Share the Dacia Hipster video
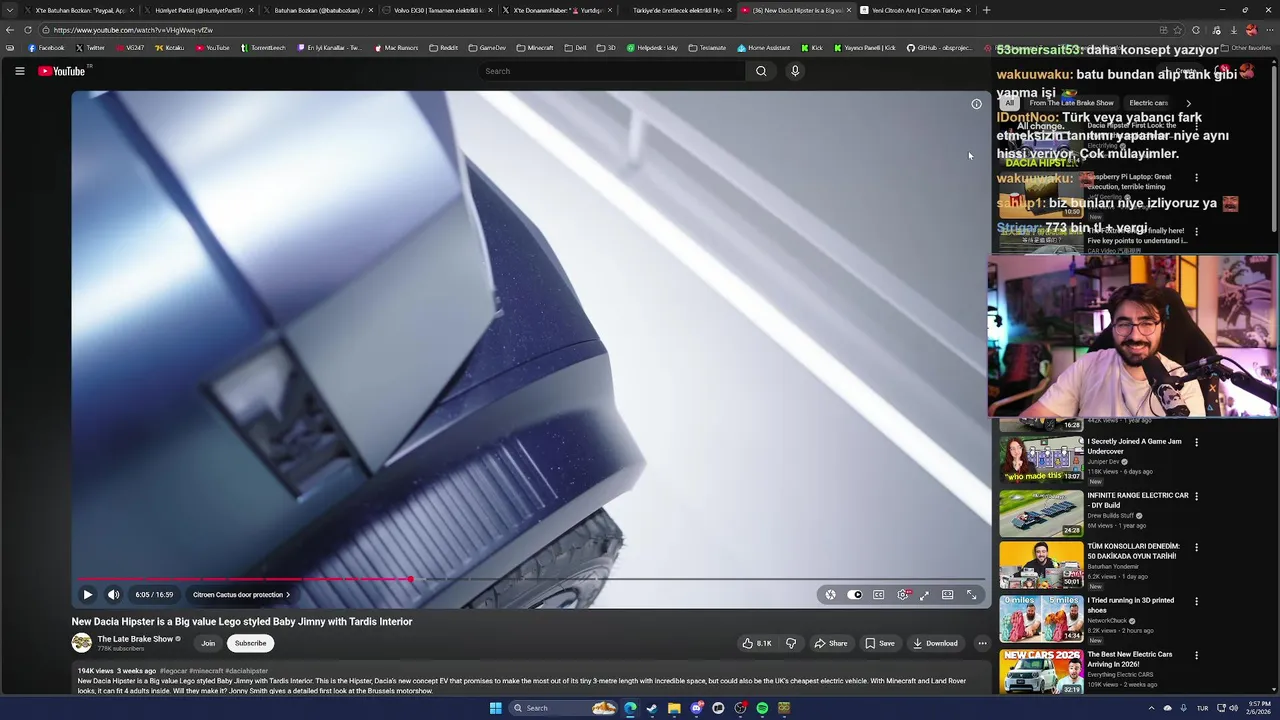 (830, 643)
